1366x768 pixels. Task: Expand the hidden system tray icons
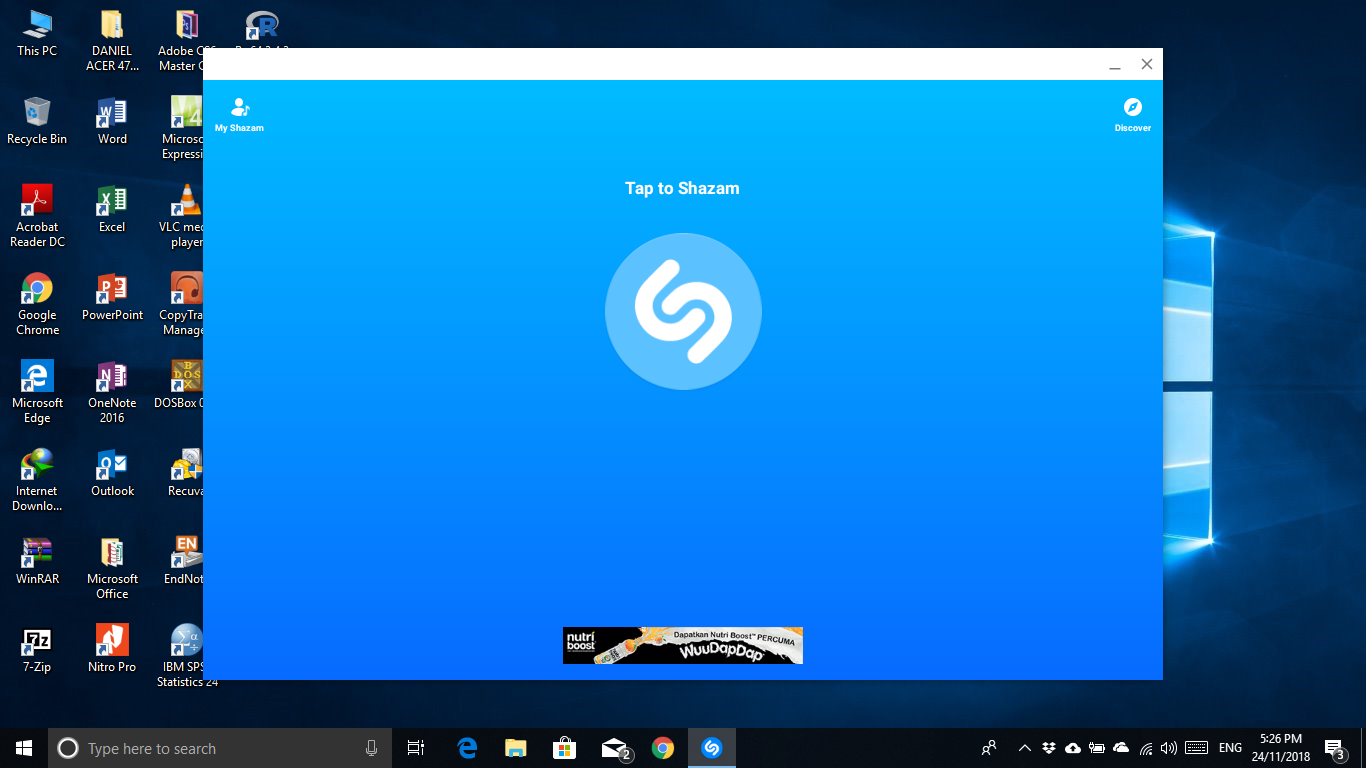click(1024, 748)
